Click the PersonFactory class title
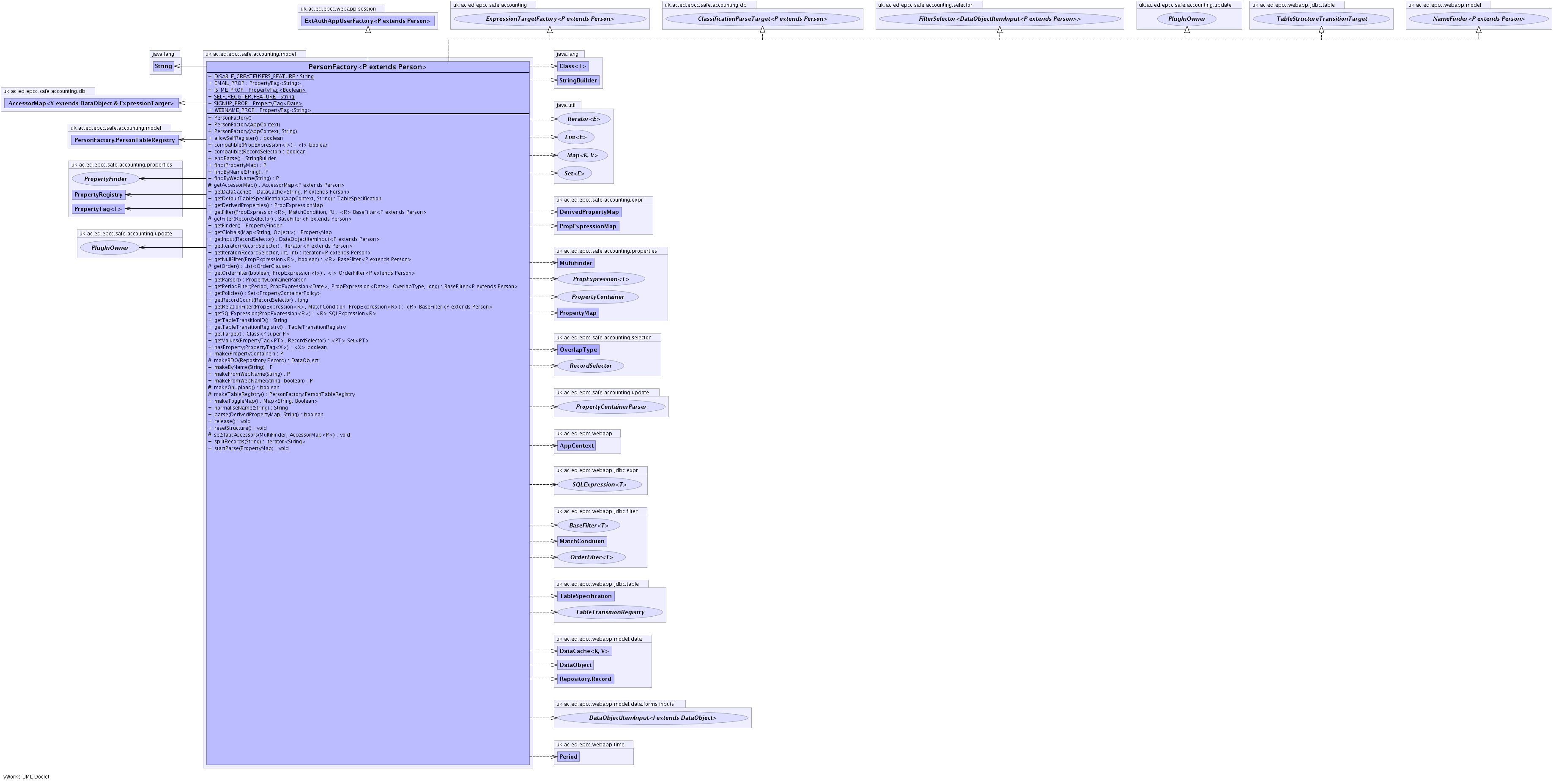Viewport: 1553px width, 784px height. pyautogui.click(x=367, y=67)
